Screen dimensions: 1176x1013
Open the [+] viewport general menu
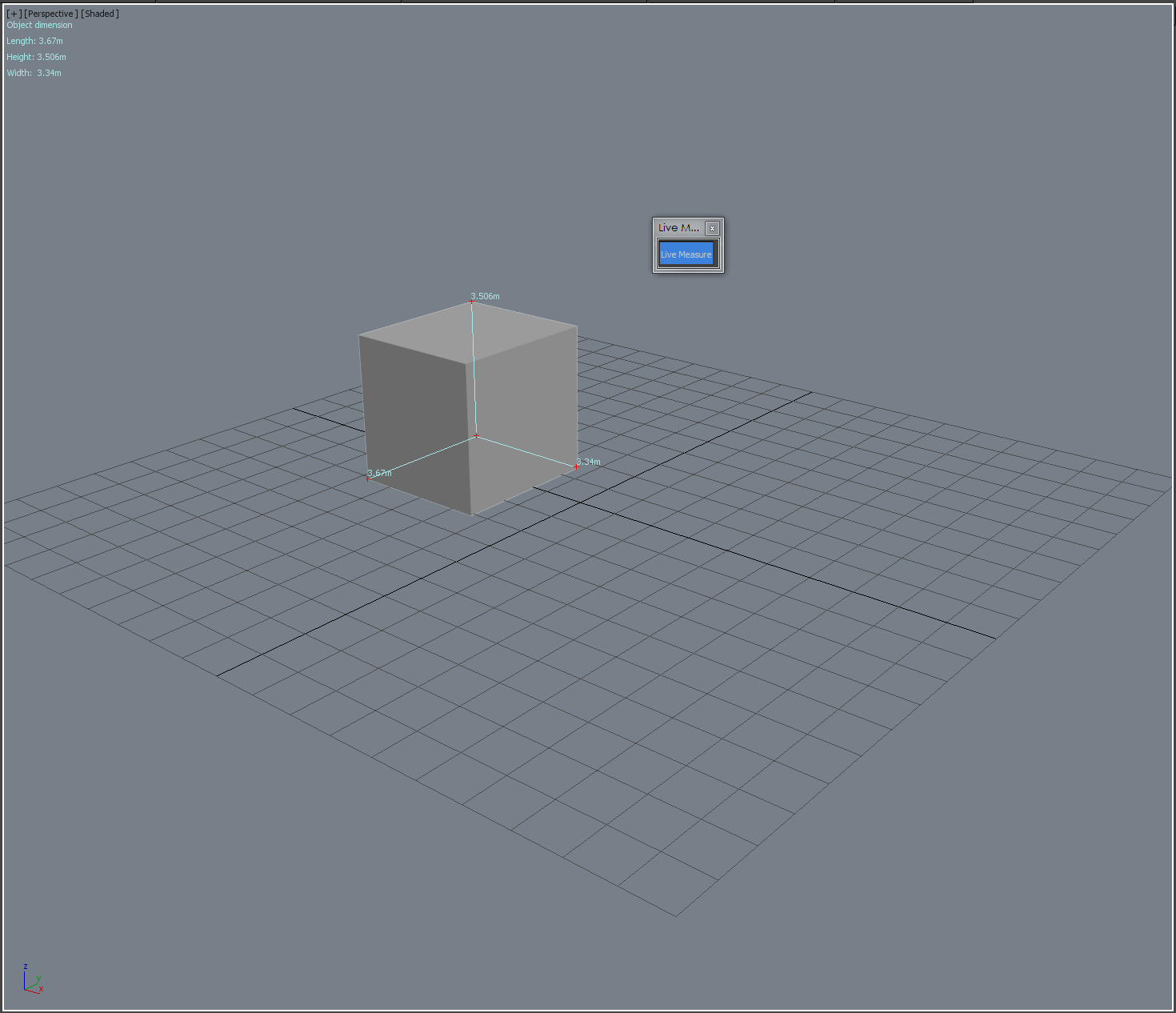point(14,14)
